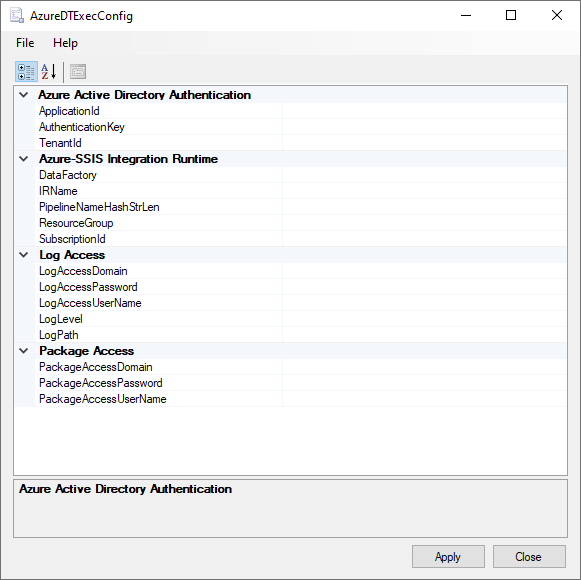Image resolution: width=581 pixels, height=580 pixels.
Task: Close the configuration dialog with Close
Action: pos(529,556)
